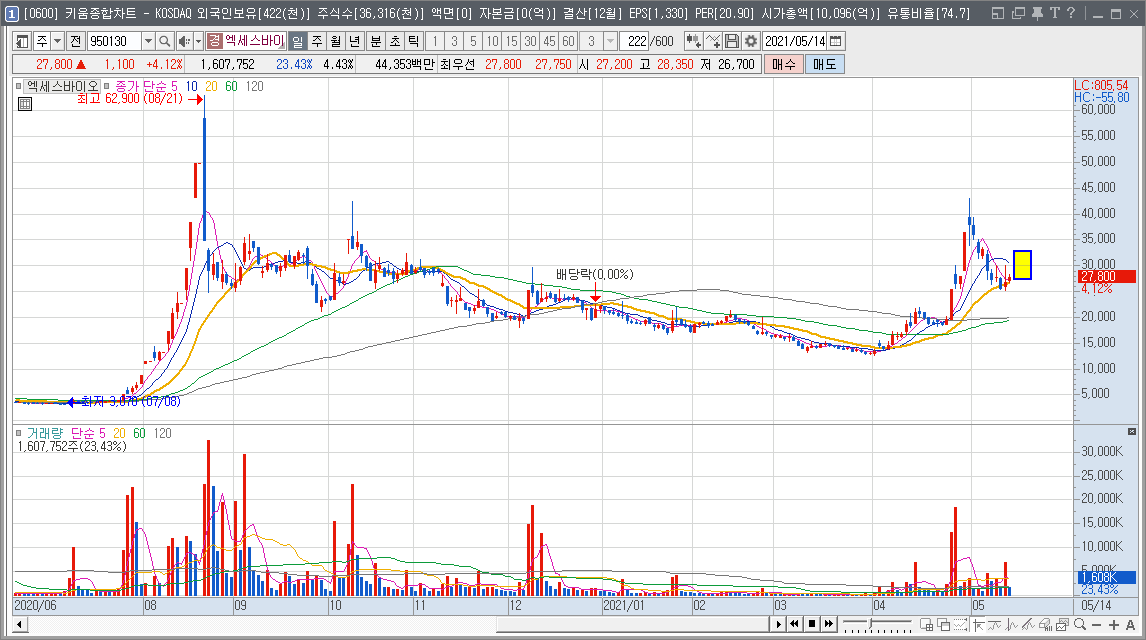
Task: Click the chart image capture icon
Action: tap(1063, 625)
